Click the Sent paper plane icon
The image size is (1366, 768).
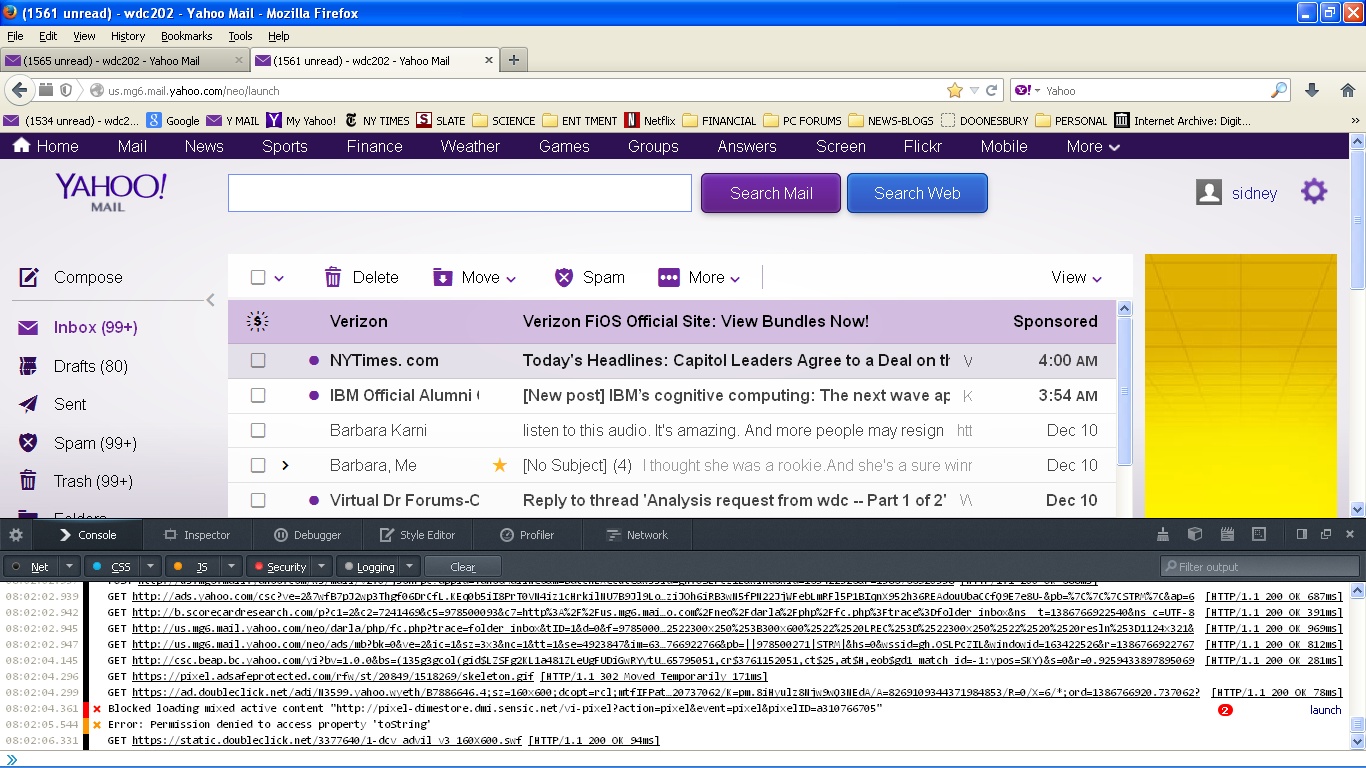[29, 404]
